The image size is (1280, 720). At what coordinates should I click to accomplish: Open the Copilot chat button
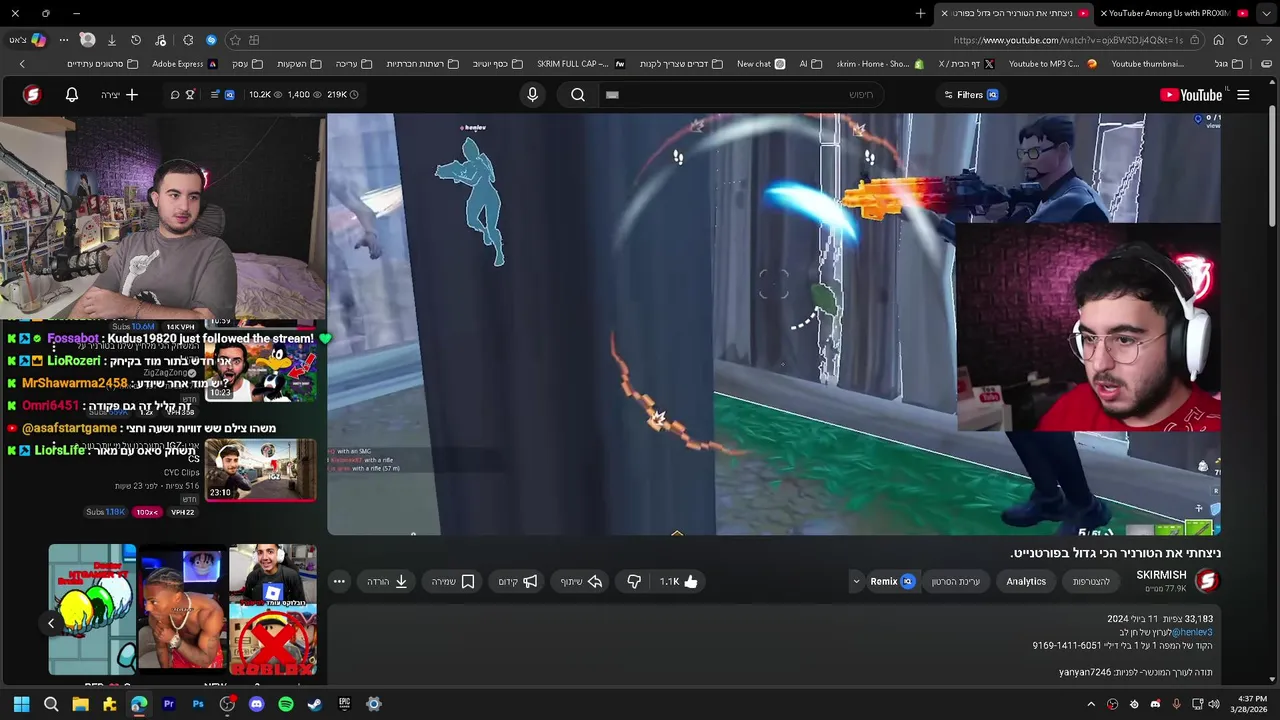tap(38, 40)
